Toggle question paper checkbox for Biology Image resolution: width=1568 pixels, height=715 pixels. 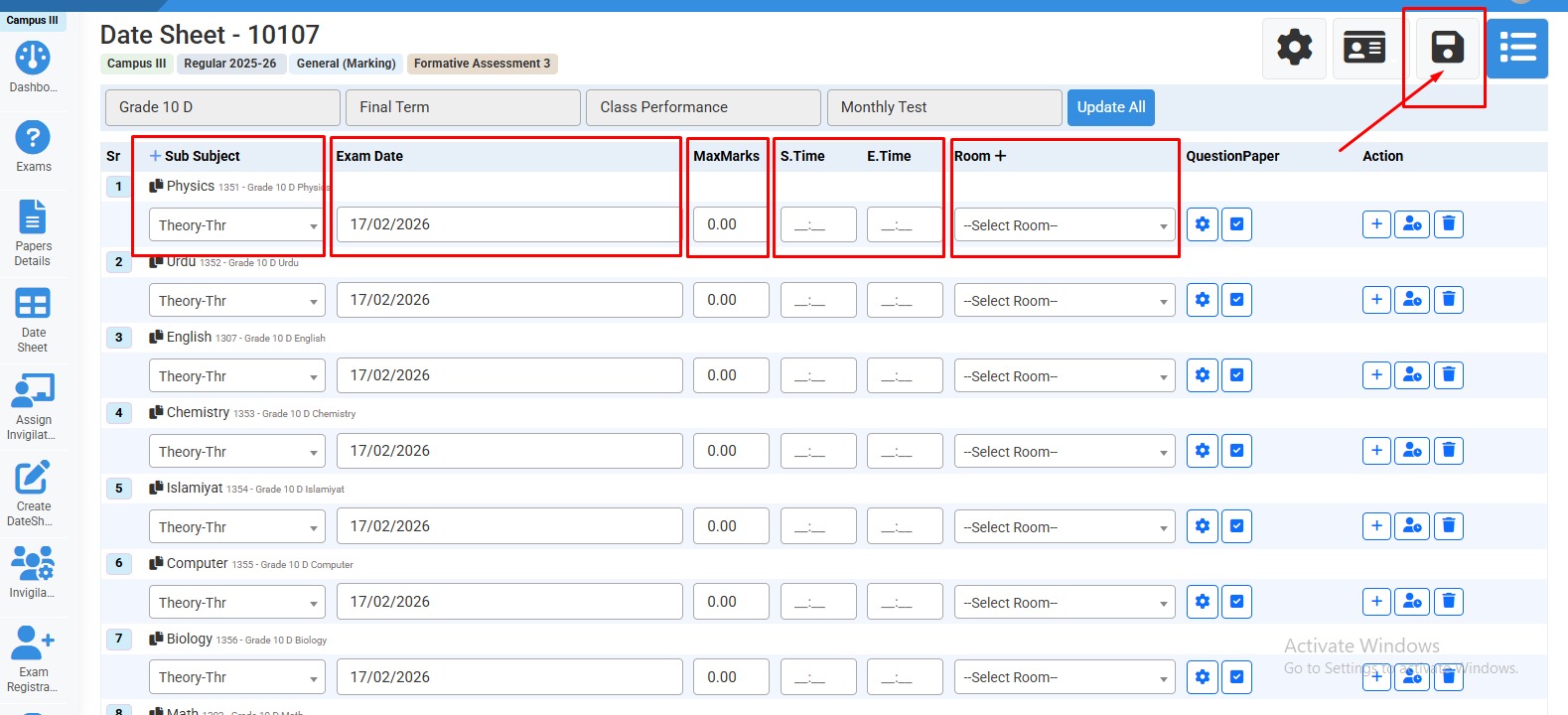(1236, 677)
